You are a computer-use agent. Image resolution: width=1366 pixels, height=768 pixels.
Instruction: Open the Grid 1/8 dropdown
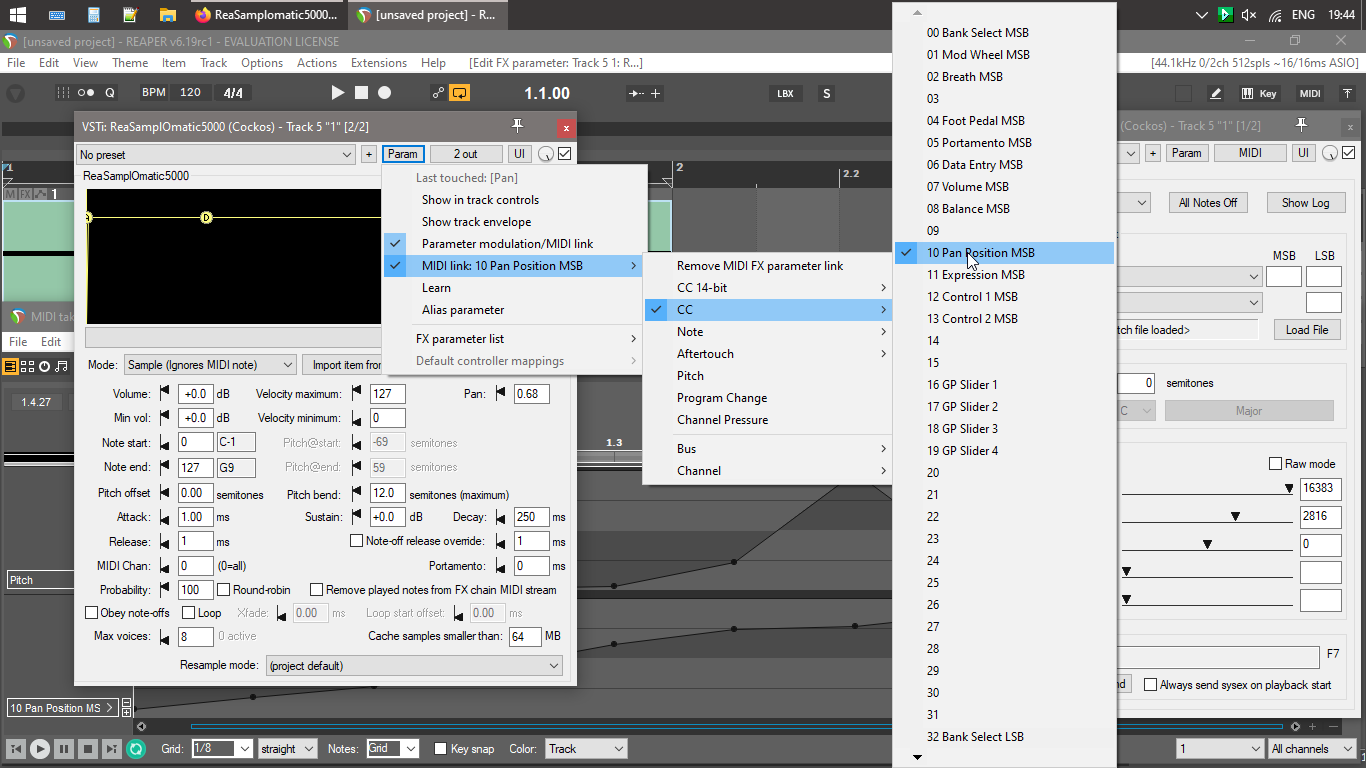coord(222,748)
